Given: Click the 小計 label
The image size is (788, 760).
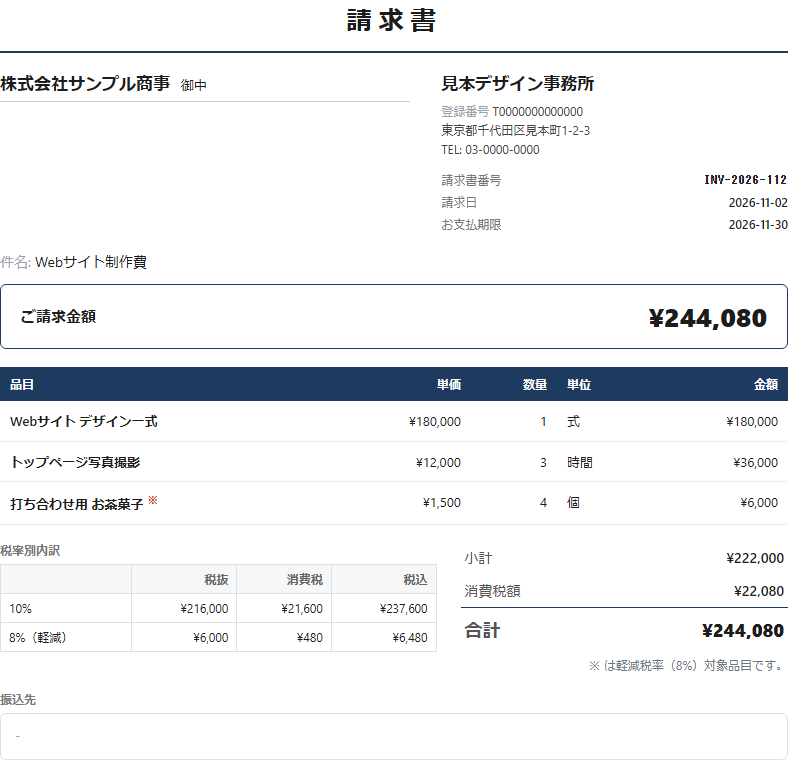Looking at the screenshot, I should [478, 558].
